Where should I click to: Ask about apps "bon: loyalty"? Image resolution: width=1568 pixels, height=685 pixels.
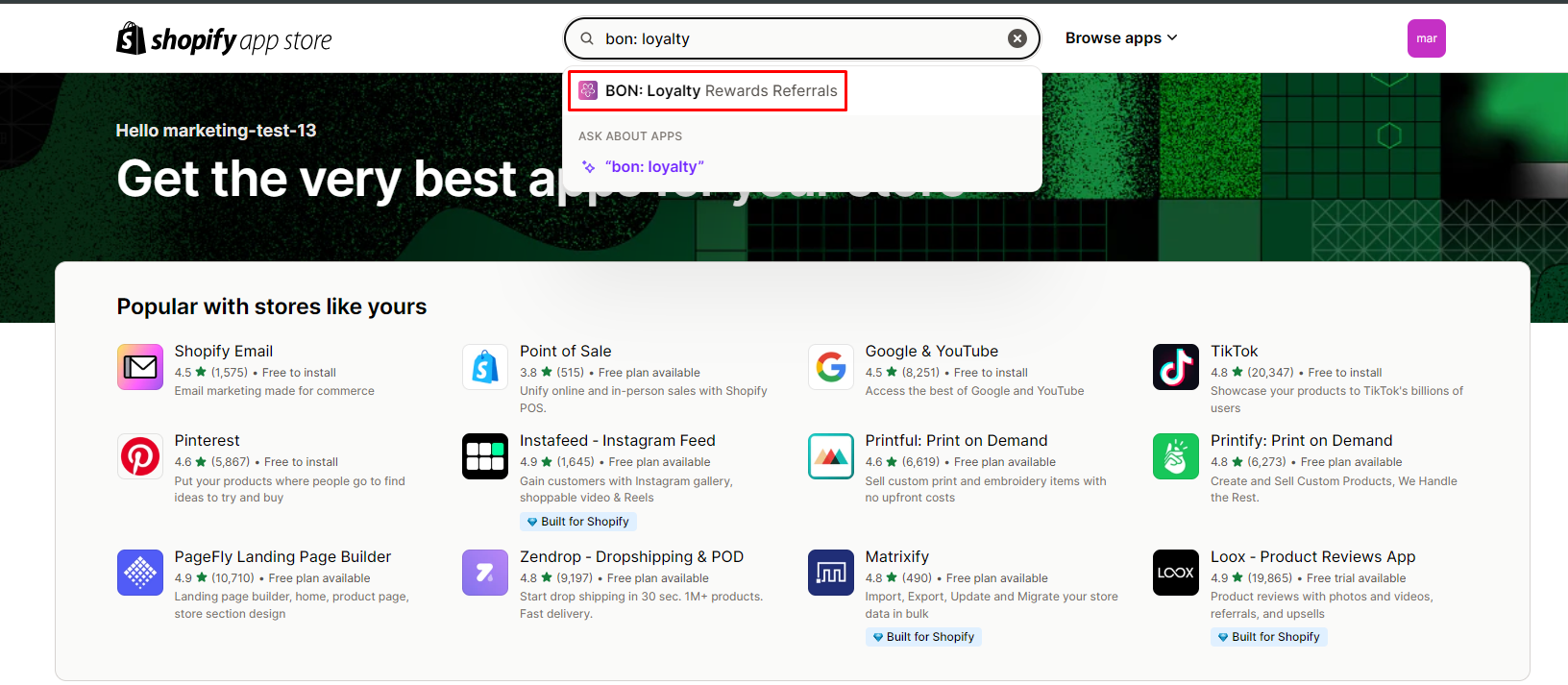coord(654,167)
